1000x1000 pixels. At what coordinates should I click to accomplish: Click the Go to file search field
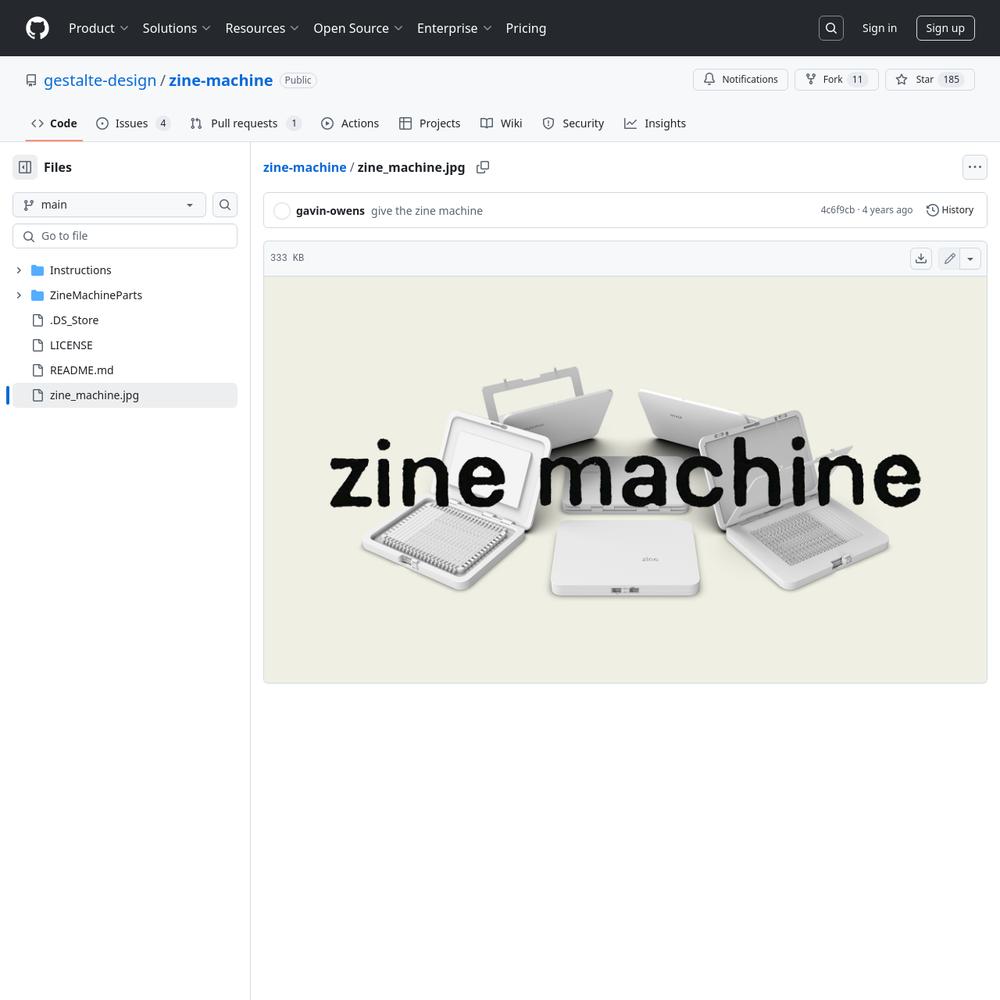125,236
